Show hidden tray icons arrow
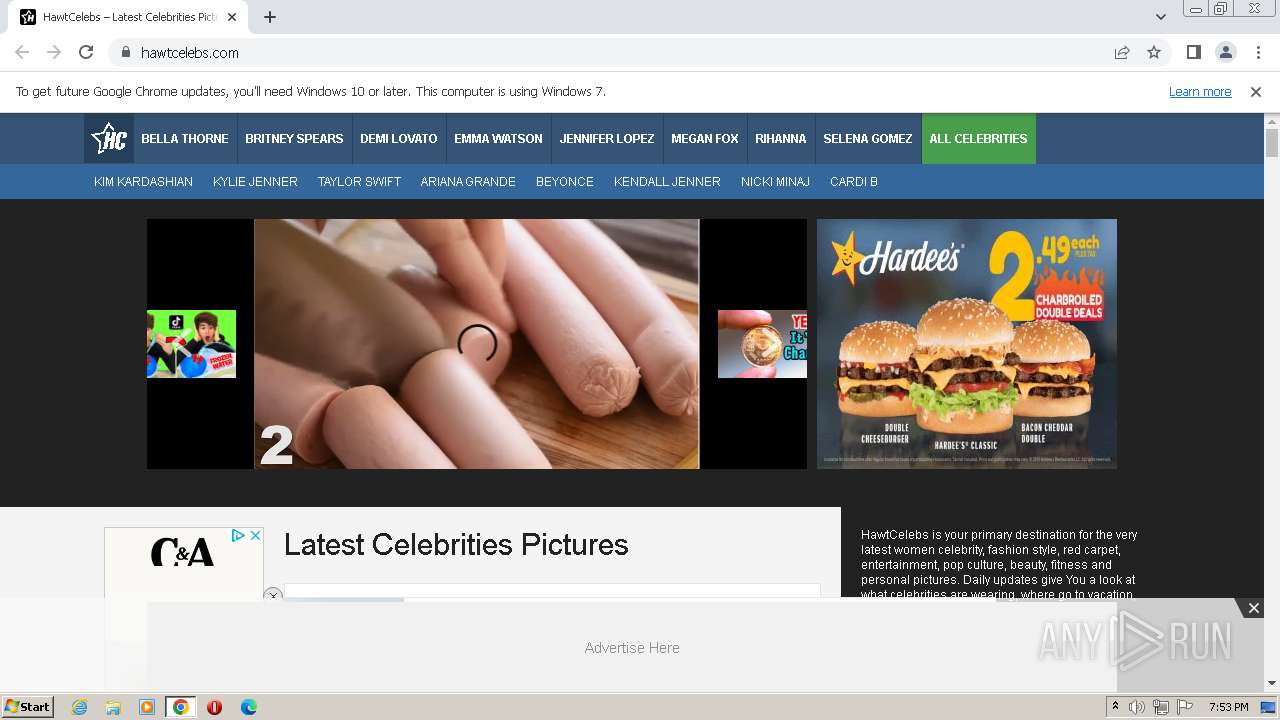Screen dimensions: 1280x720 coord(1116,707)
